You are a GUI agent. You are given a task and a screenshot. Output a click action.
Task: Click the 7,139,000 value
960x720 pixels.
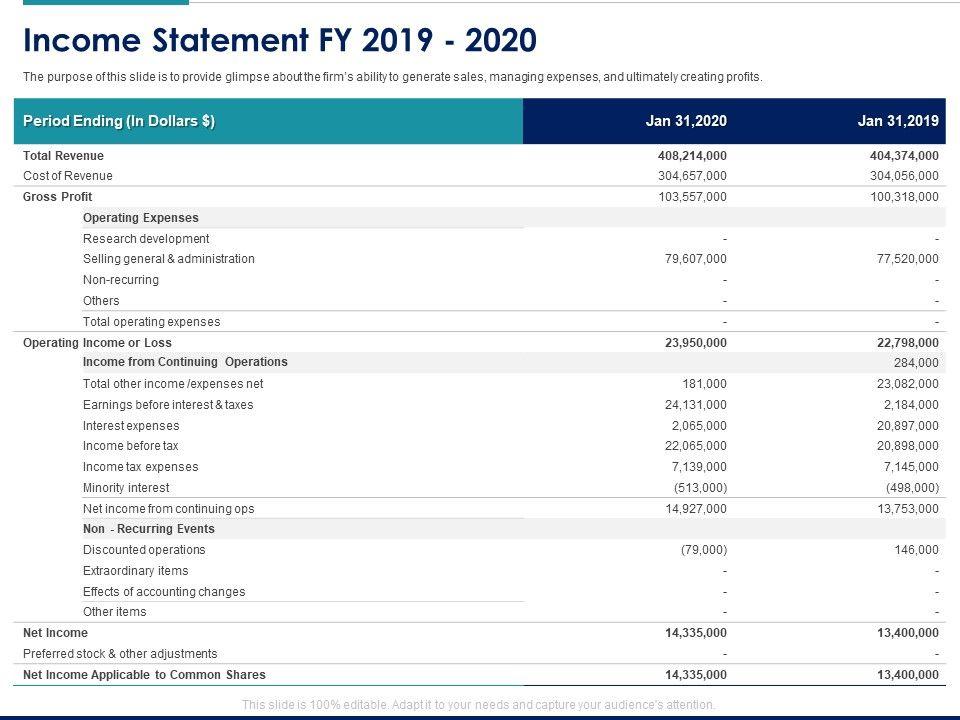[699, 467]
